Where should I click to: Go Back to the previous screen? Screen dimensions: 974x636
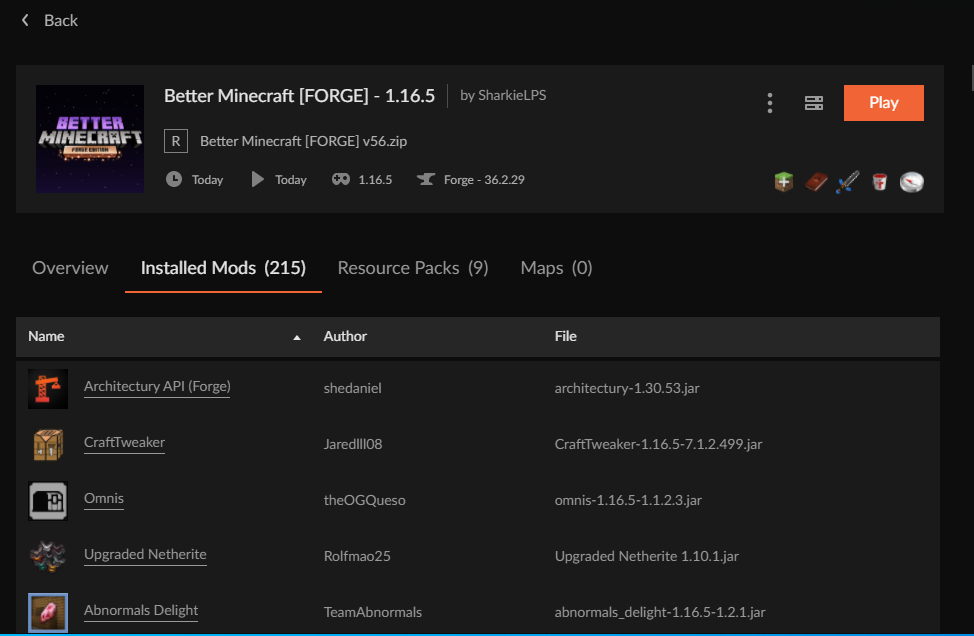[x=50, y=20]
